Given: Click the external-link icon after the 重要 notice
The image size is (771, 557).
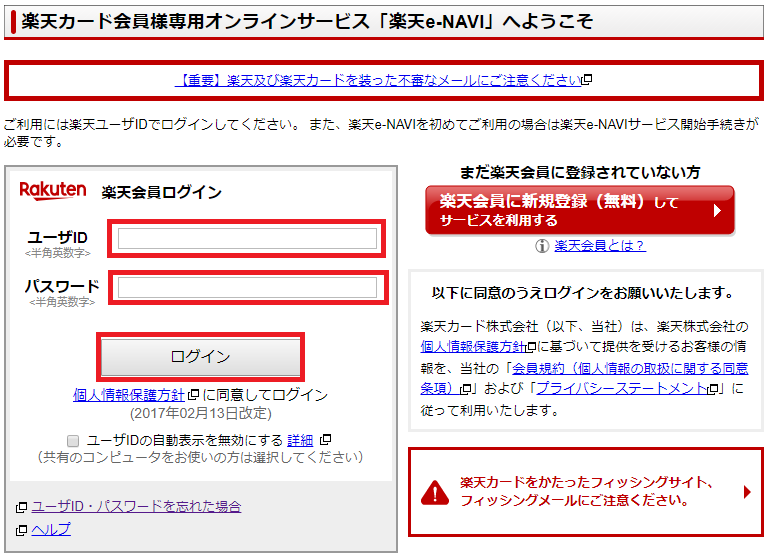Looking at the screenshot, I should pyautogui.click(x=587, y=79).
